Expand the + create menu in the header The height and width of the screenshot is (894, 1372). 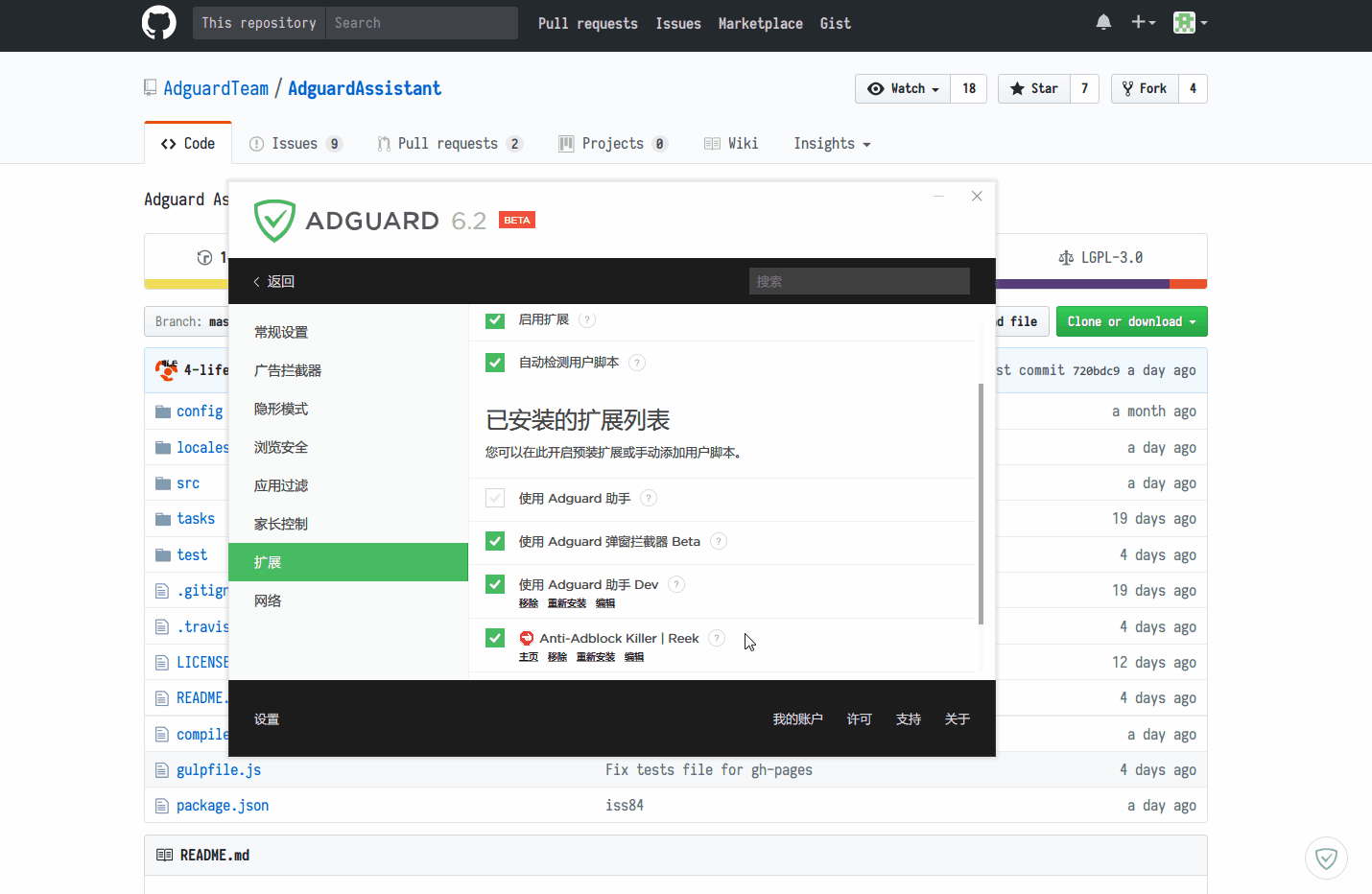1144,21
